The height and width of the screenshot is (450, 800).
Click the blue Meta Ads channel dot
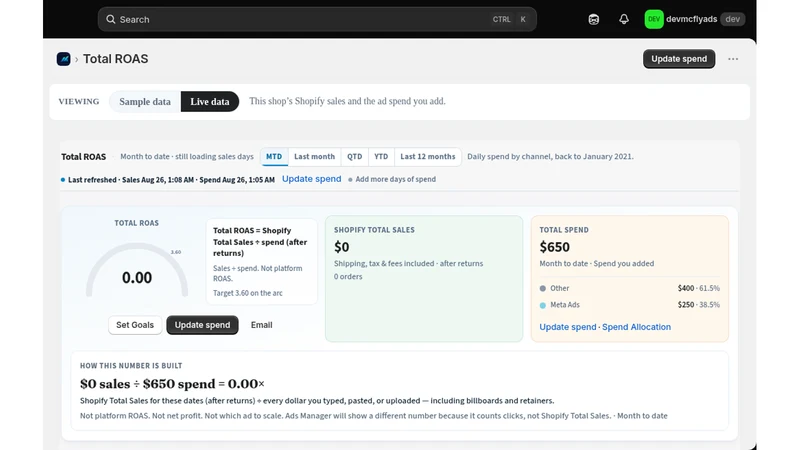(542, 305)
